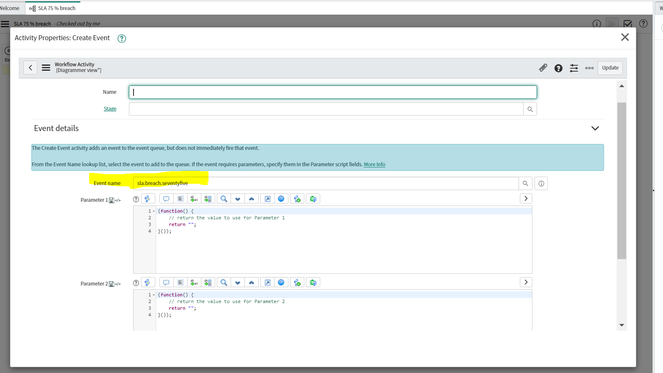Toggle full screen for Parameter 1 editor
Screen dimensions: 663x373
click(x=268, y=199)
